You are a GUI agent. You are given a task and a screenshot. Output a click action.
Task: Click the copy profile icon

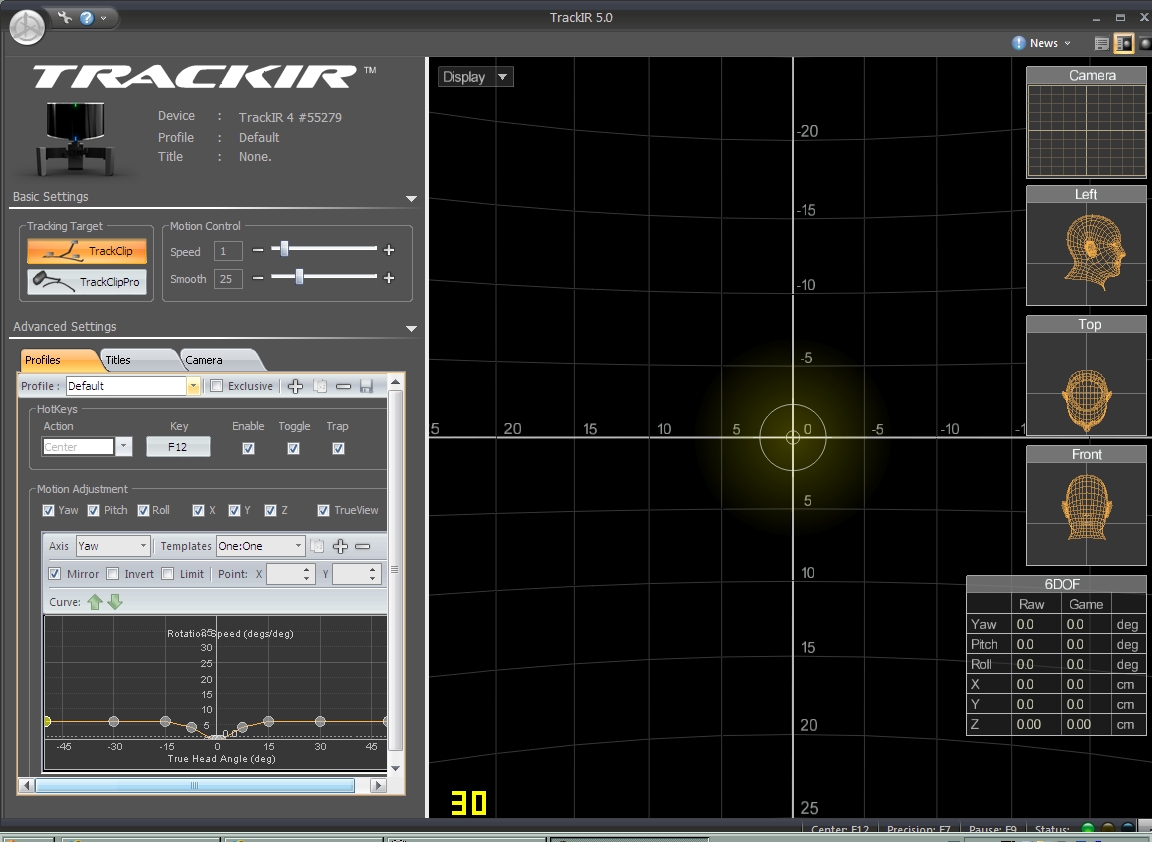(320, 386)
